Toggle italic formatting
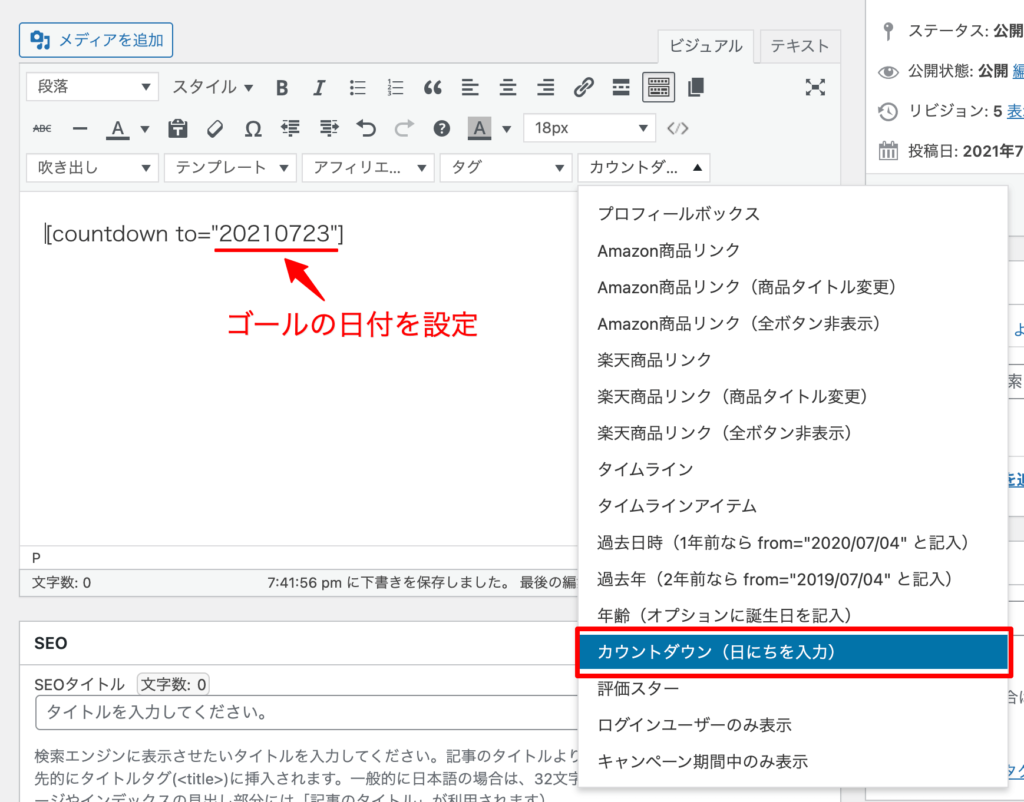1024x802 pixels. [319, 88]
